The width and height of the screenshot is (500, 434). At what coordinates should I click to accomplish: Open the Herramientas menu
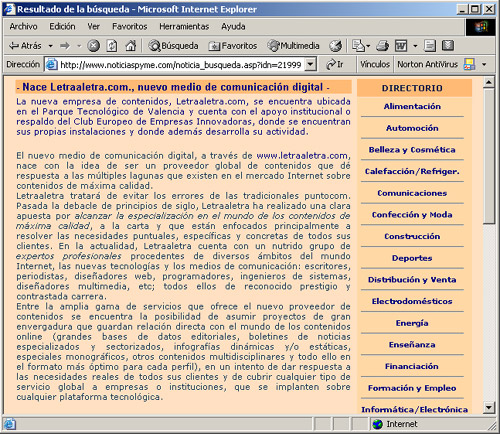[x=184, y=26]
